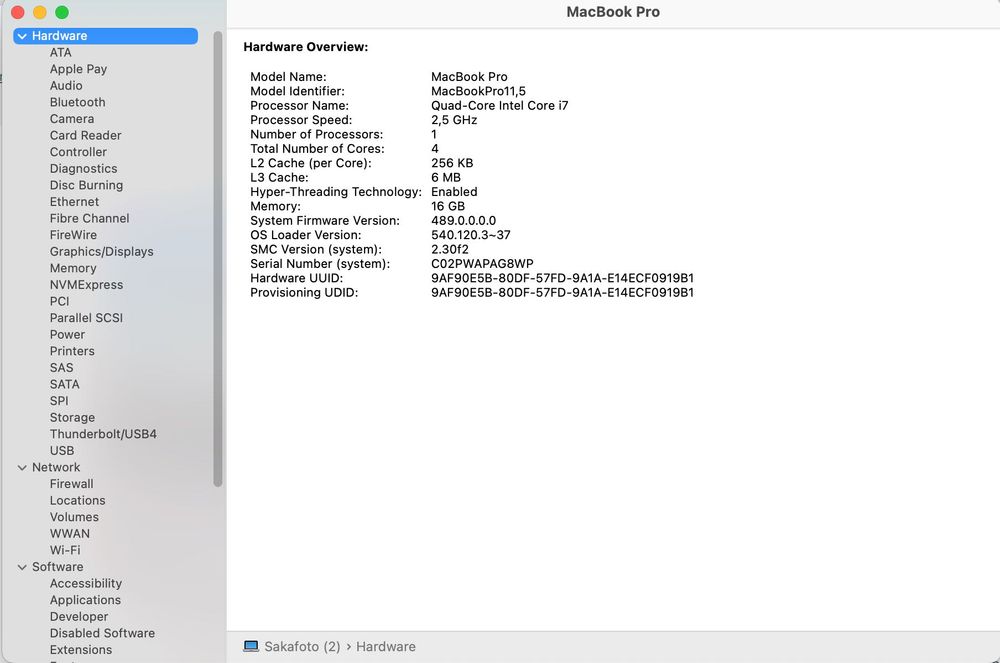Select Locations in the sidebar
This screenshot has width=1000, height=663.
(77, 500)
